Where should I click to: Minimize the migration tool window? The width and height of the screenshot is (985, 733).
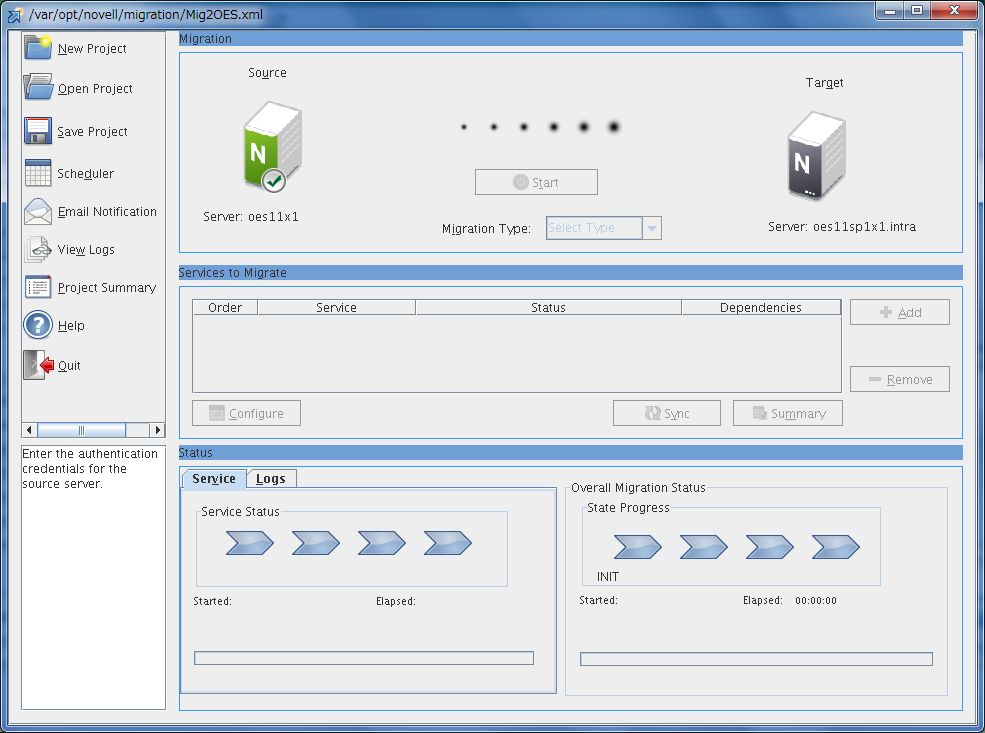click(891, 11)
